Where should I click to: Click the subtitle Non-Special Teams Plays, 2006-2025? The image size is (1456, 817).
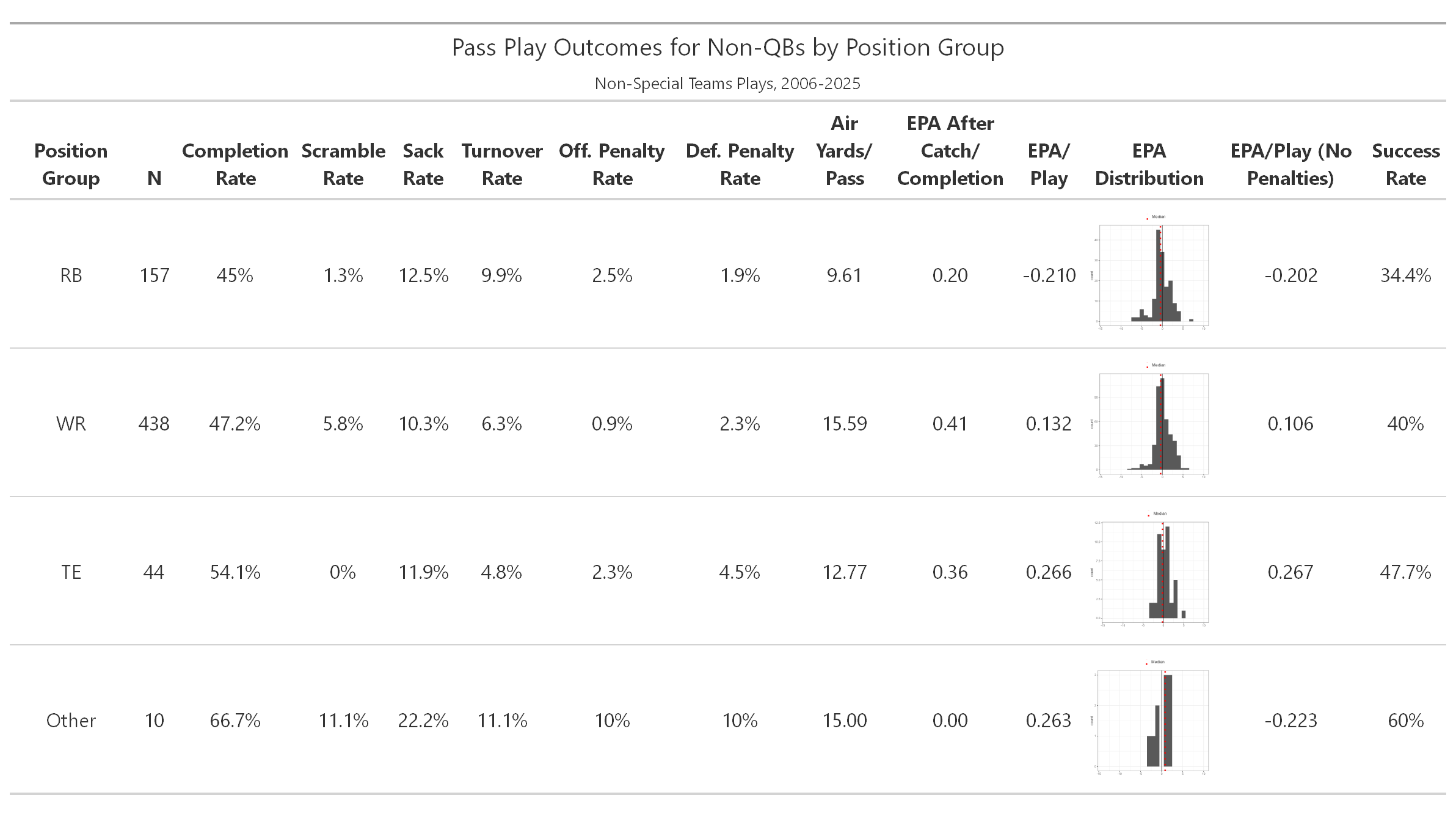[727, 84]
